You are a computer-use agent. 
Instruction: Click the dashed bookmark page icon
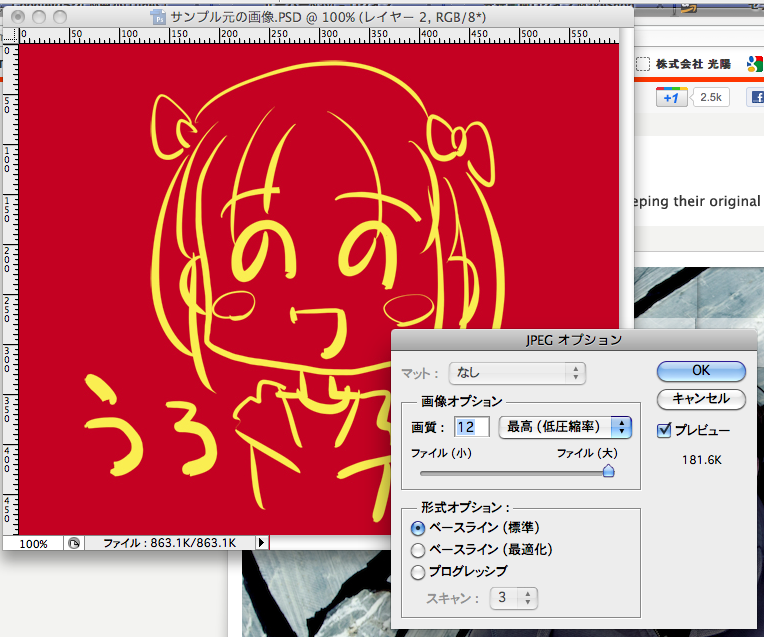point(643,64)
